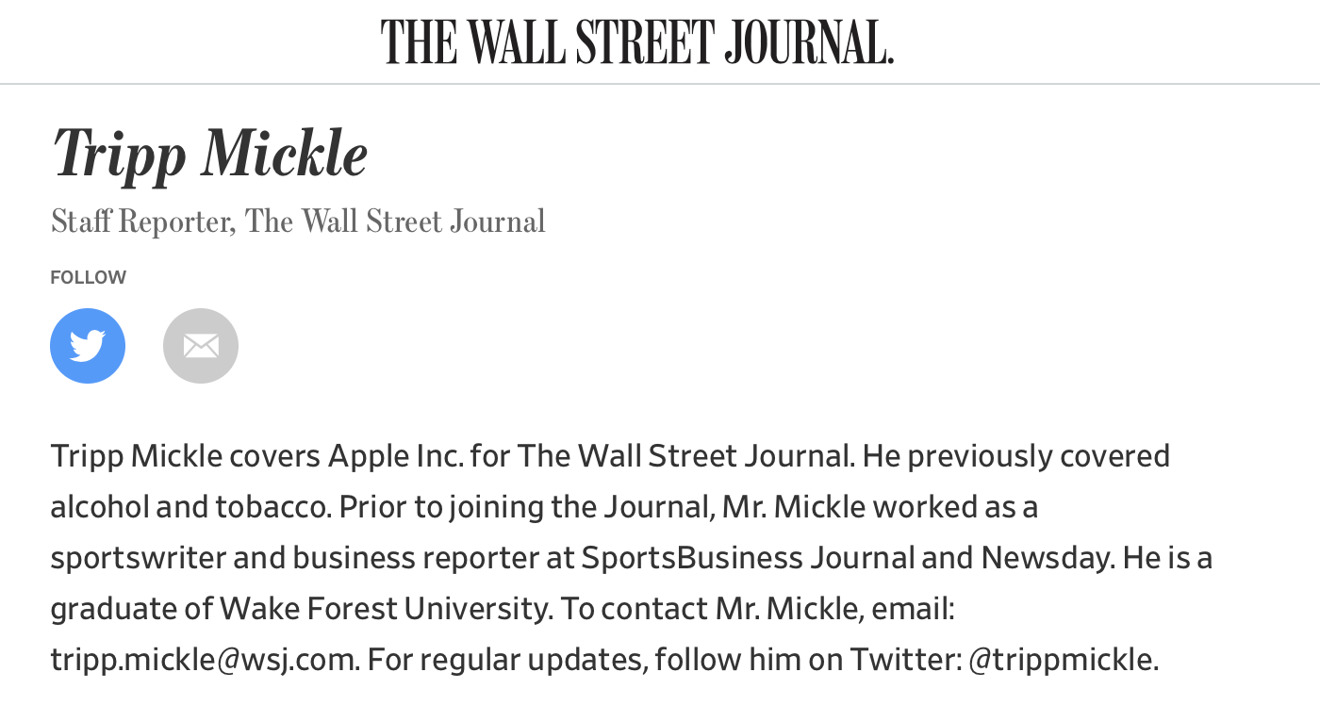Click the Tripp Mickle name heading
The image size is (1320, 705).
click(x=210, y=154)
